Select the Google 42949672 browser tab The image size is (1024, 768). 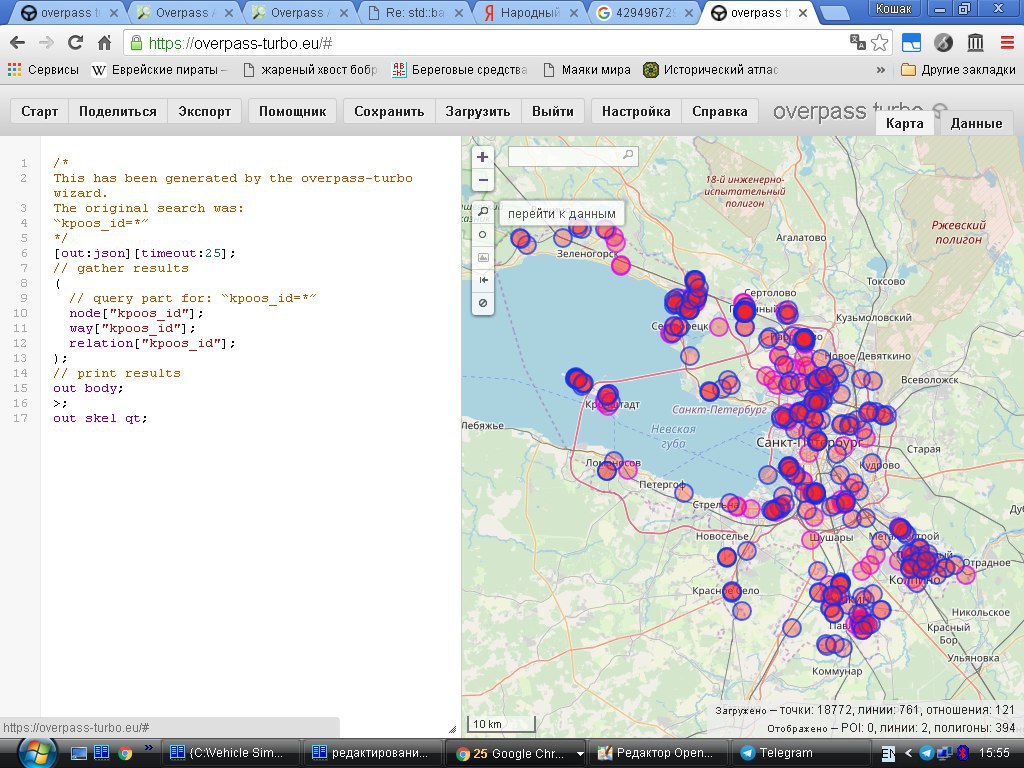pos(645,12)
